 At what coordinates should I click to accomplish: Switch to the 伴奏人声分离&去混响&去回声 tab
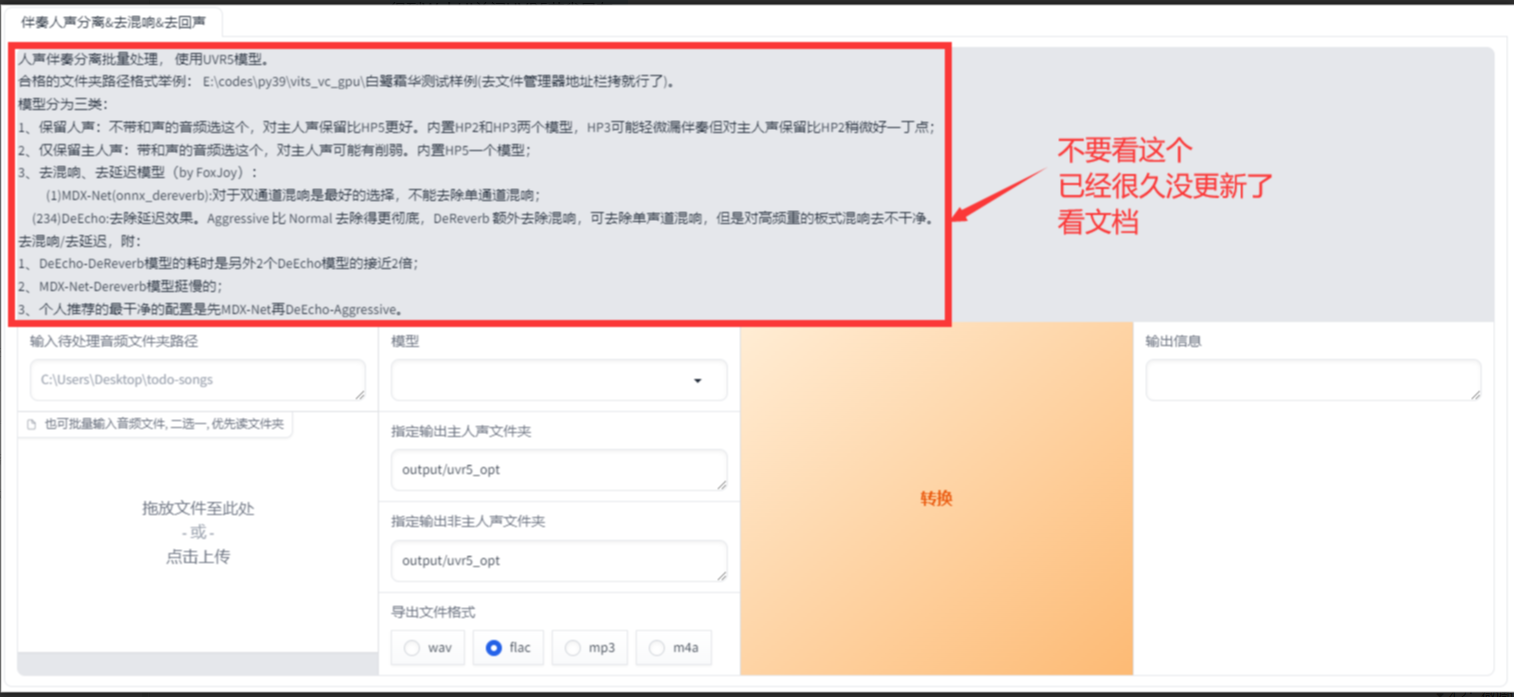[x=113, y=21]
